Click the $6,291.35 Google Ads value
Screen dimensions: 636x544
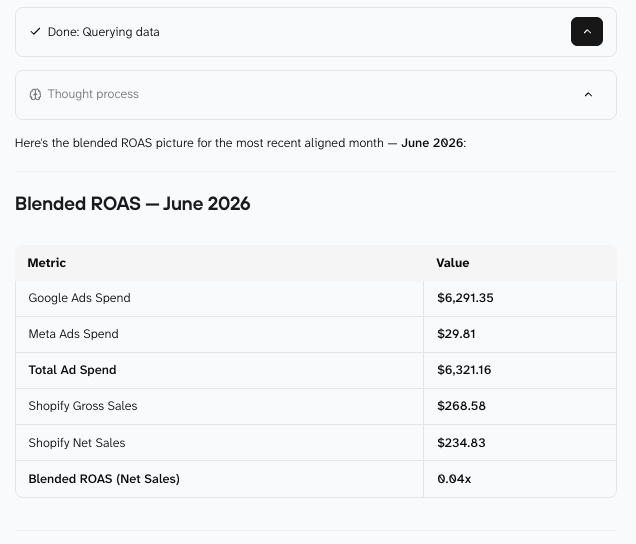coord(465,298)
